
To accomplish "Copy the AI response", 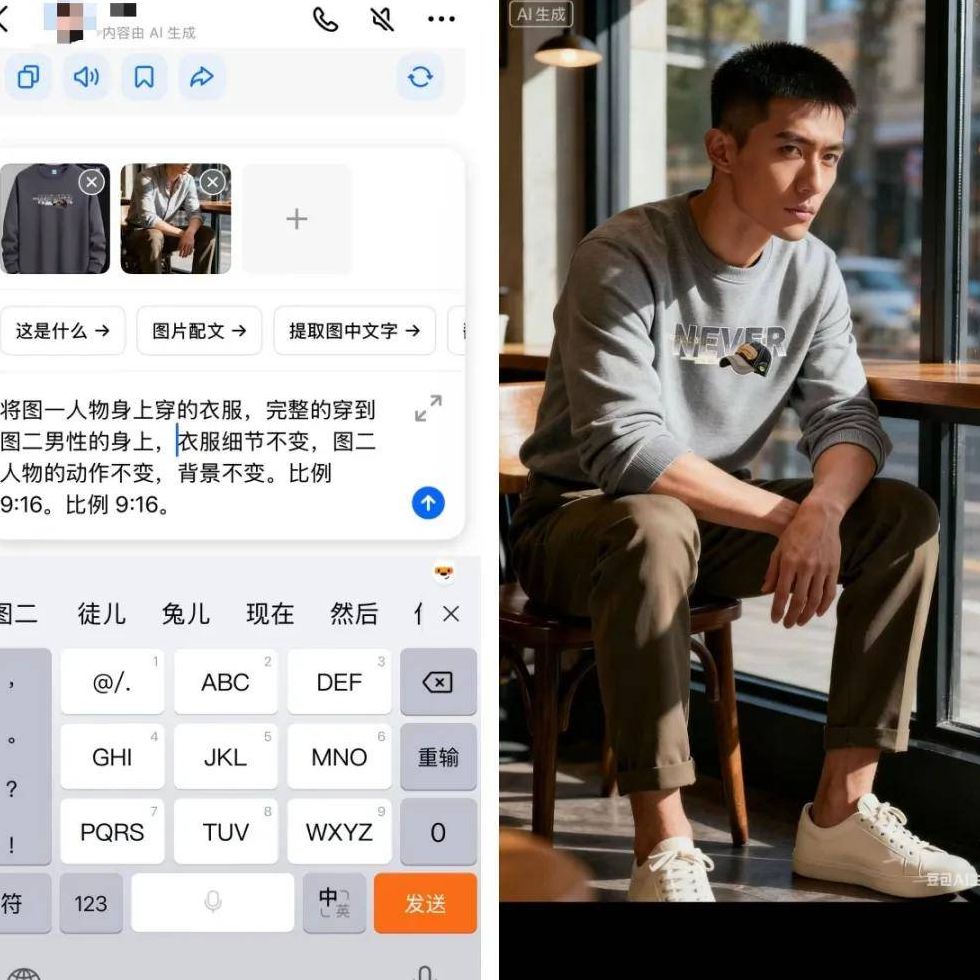I will (28, 77).
